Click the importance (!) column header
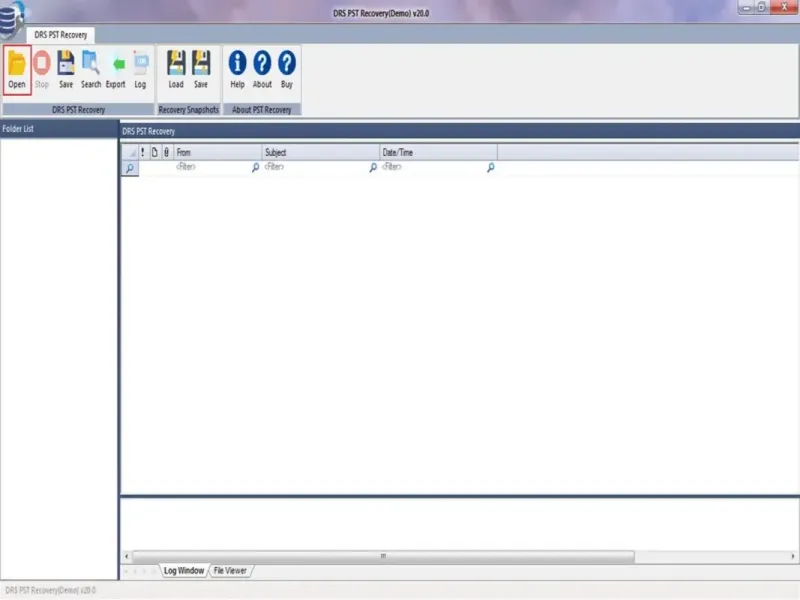Screen dimensions: 800x600 (142, 152)
